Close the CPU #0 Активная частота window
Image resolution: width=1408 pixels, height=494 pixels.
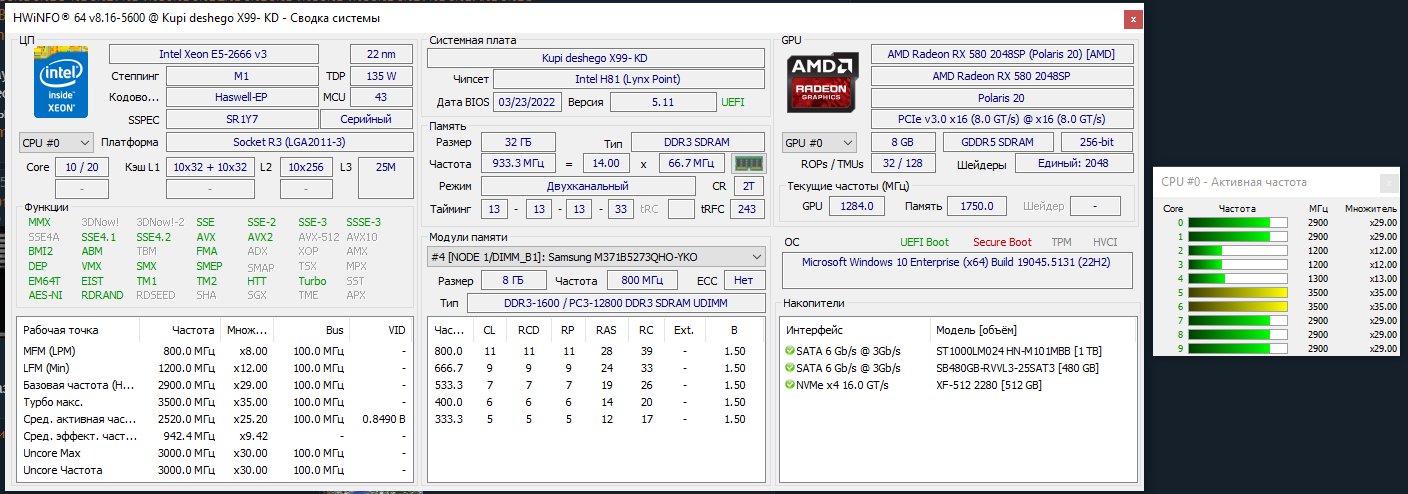[x=1388, y=182]
